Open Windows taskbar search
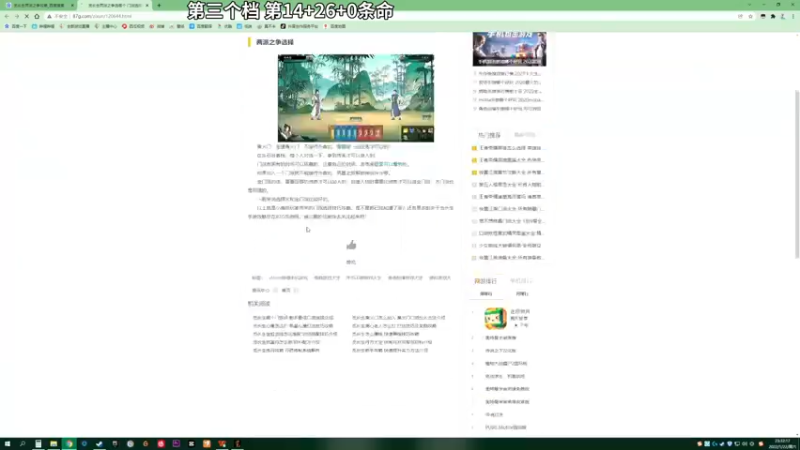Viewport: 800px width, 450px height. [22, 444]
